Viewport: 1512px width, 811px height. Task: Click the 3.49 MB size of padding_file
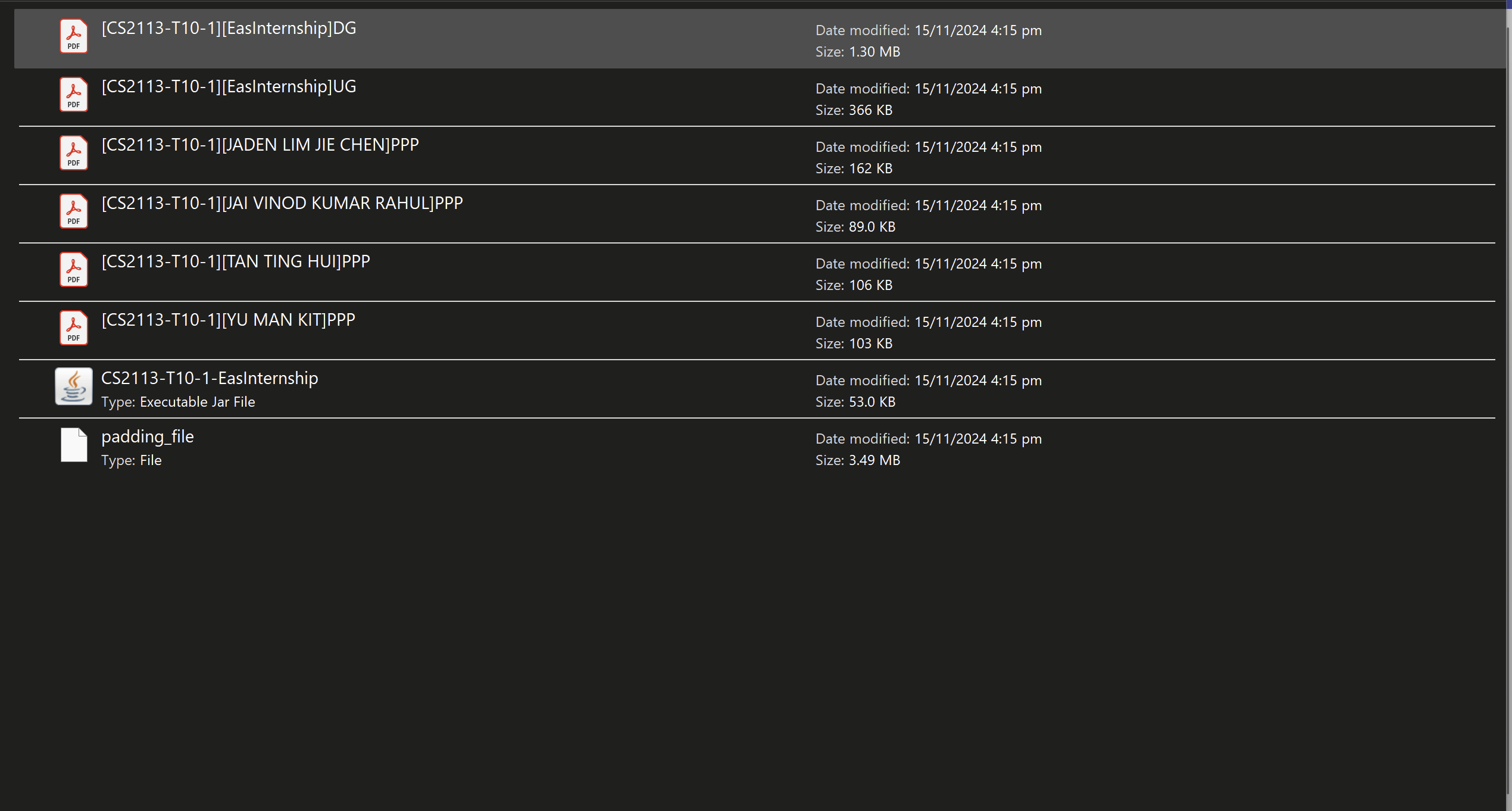pyautogui.click(x=874, y=460)
